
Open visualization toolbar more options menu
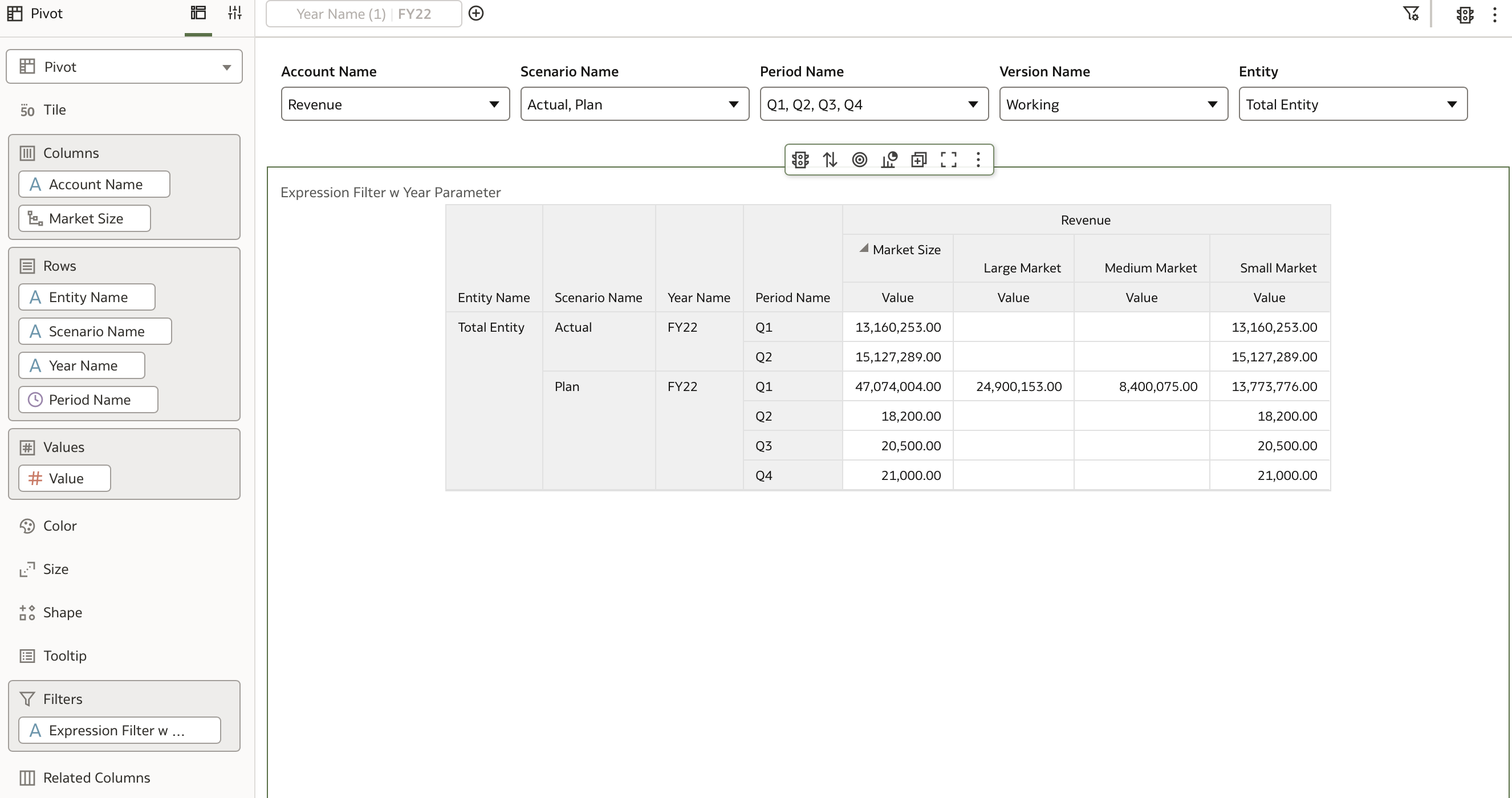pos(978,160)
